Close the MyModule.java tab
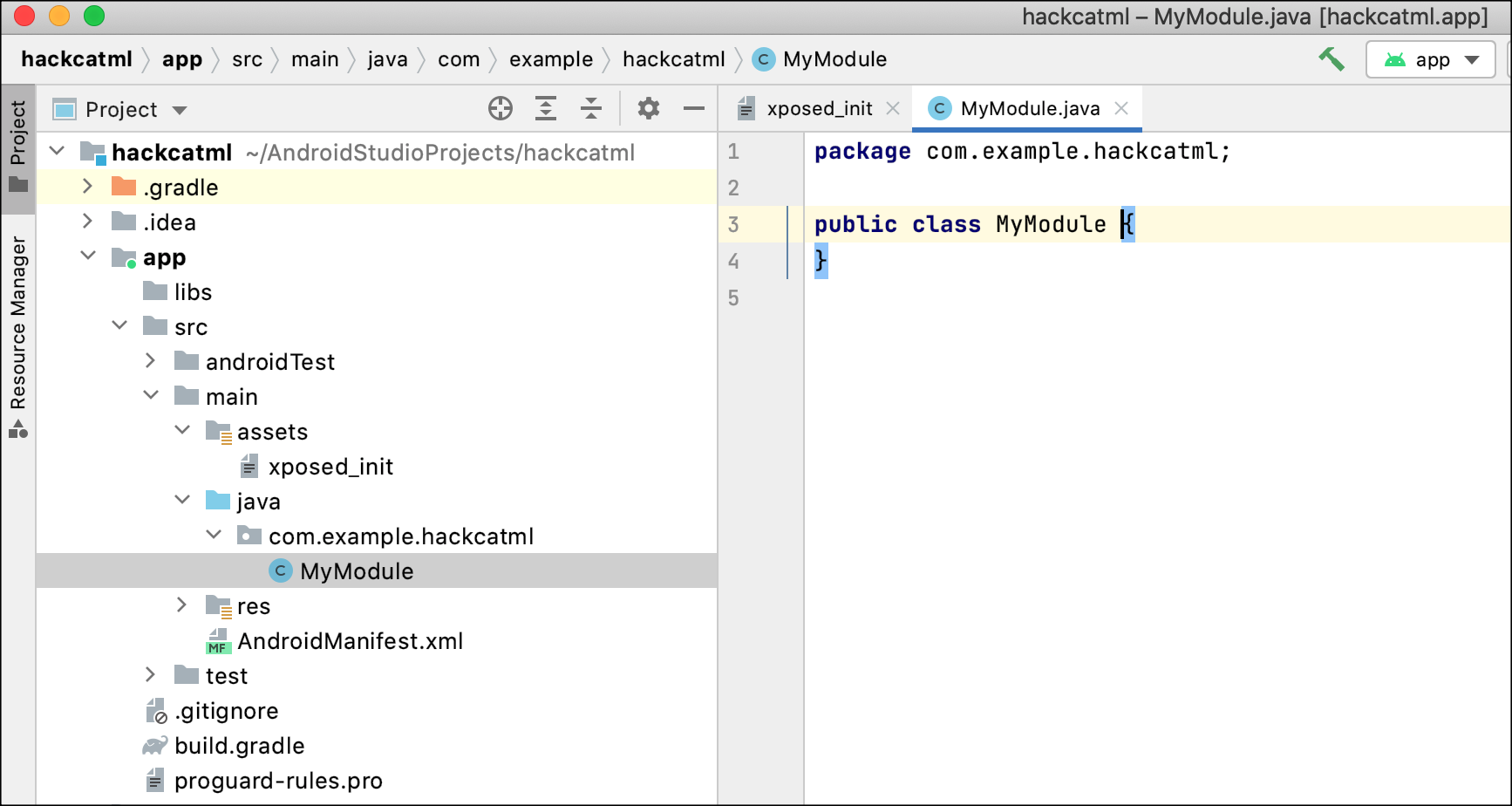Screen dimensions: 1512x806 point(1121,109)
